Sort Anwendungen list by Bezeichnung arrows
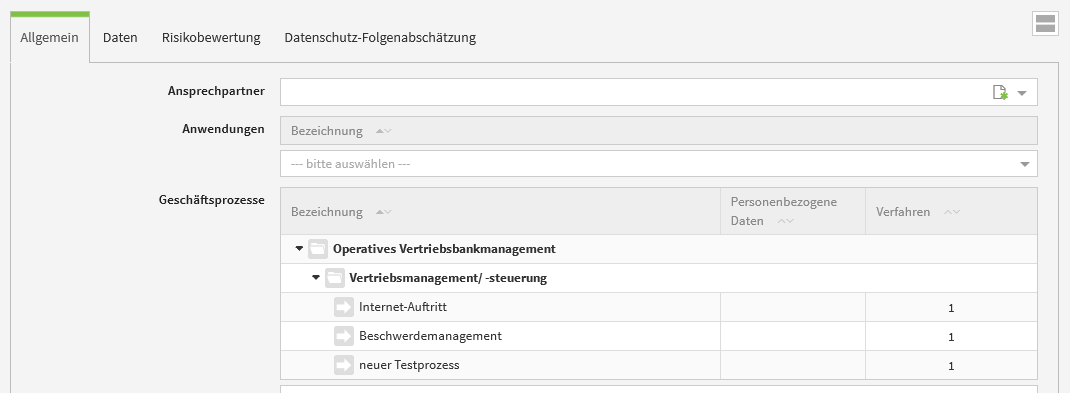Image resolution: width=1070 pixels, height=393 pixels. point(384,131)
